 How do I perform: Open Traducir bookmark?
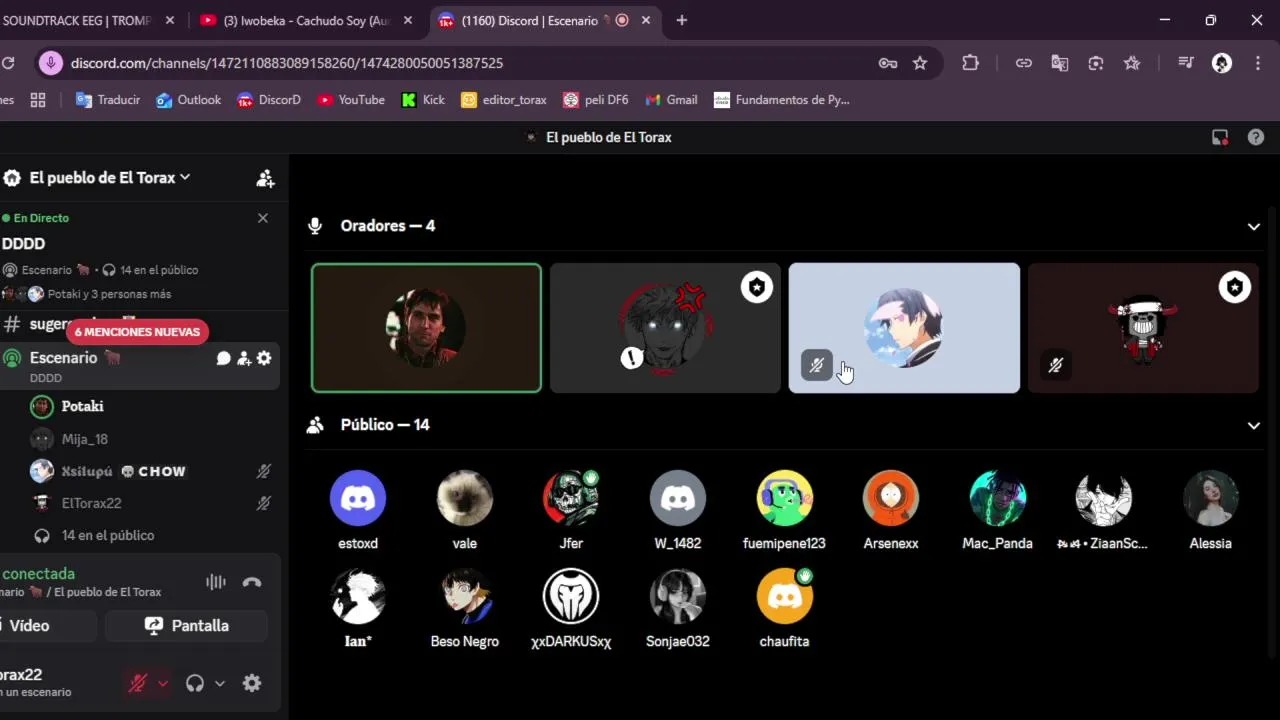108,100
